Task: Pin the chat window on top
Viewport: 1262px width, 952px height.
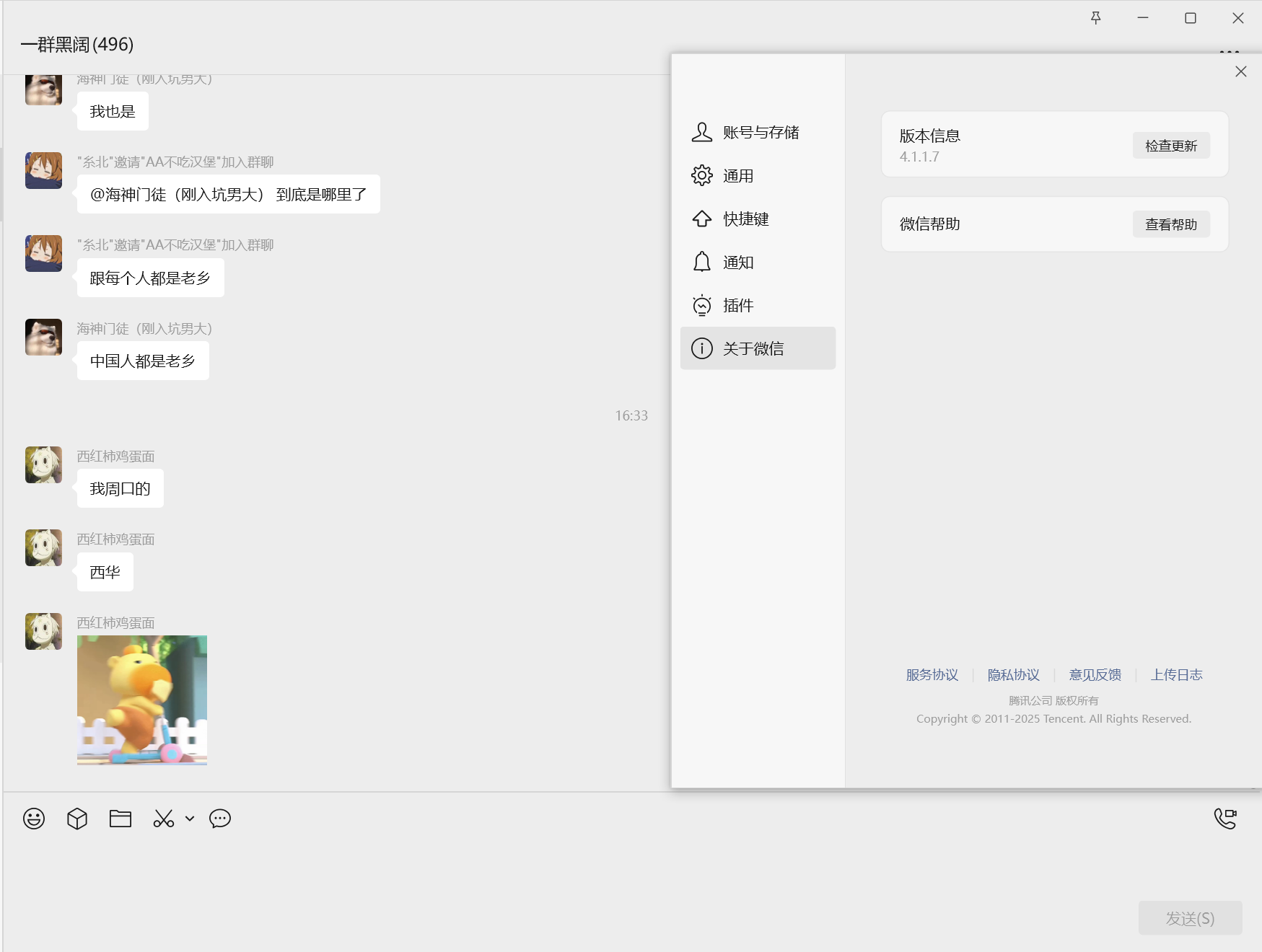Action: click(1095, 17)
